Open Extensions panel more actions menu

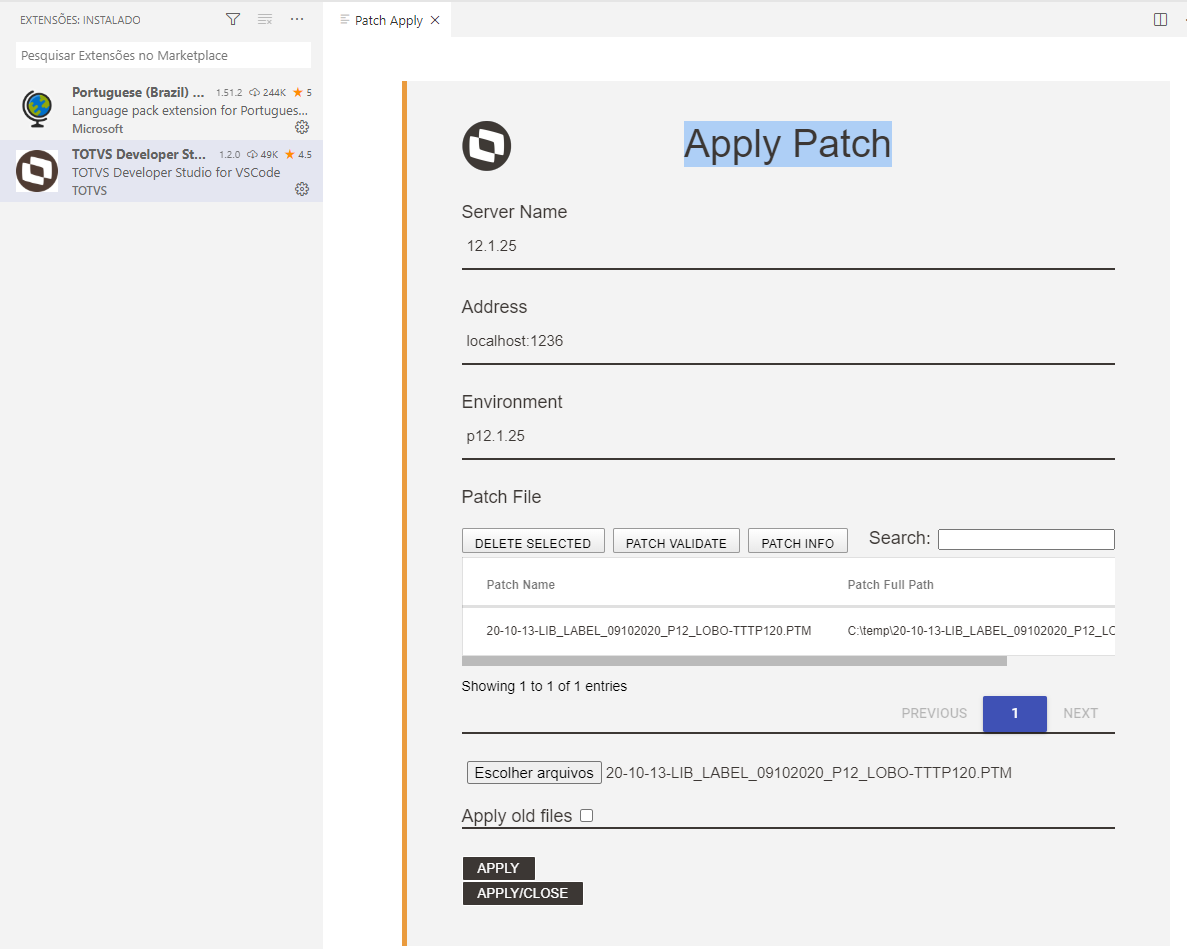point(297,20)
